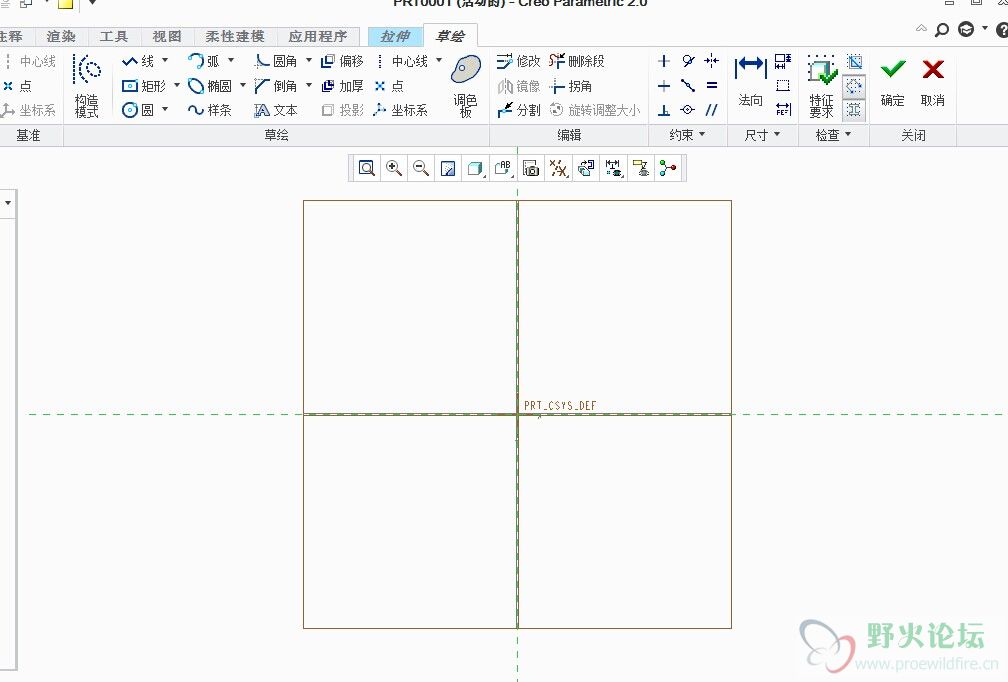Expand Rectangle (矩形) type dropdown arrow

coord(177,85)
